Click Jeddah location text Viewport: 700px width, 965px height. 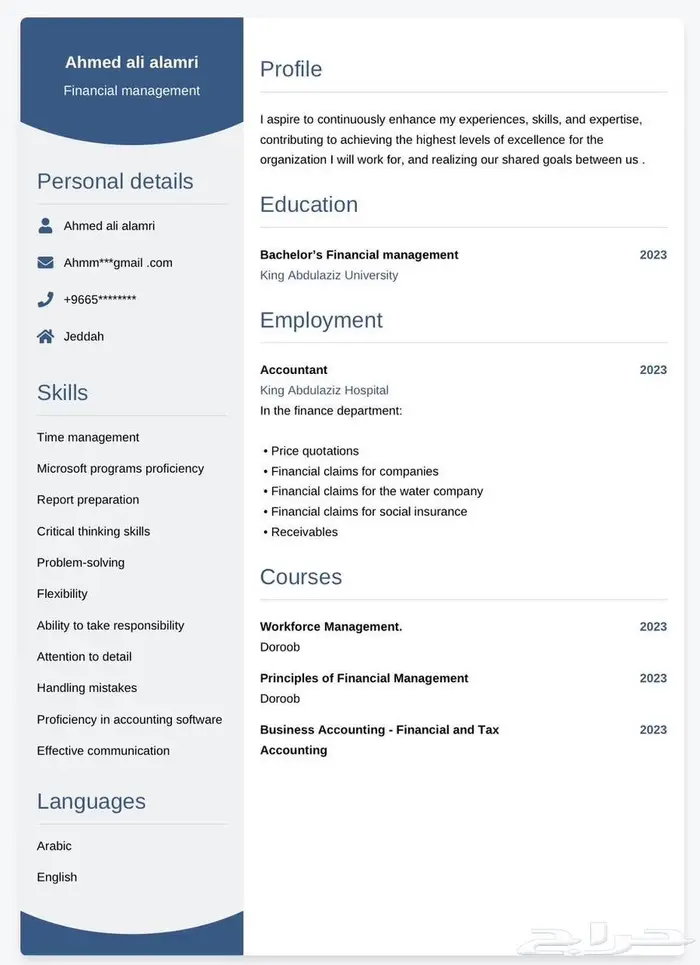click(x=84, y=336)
